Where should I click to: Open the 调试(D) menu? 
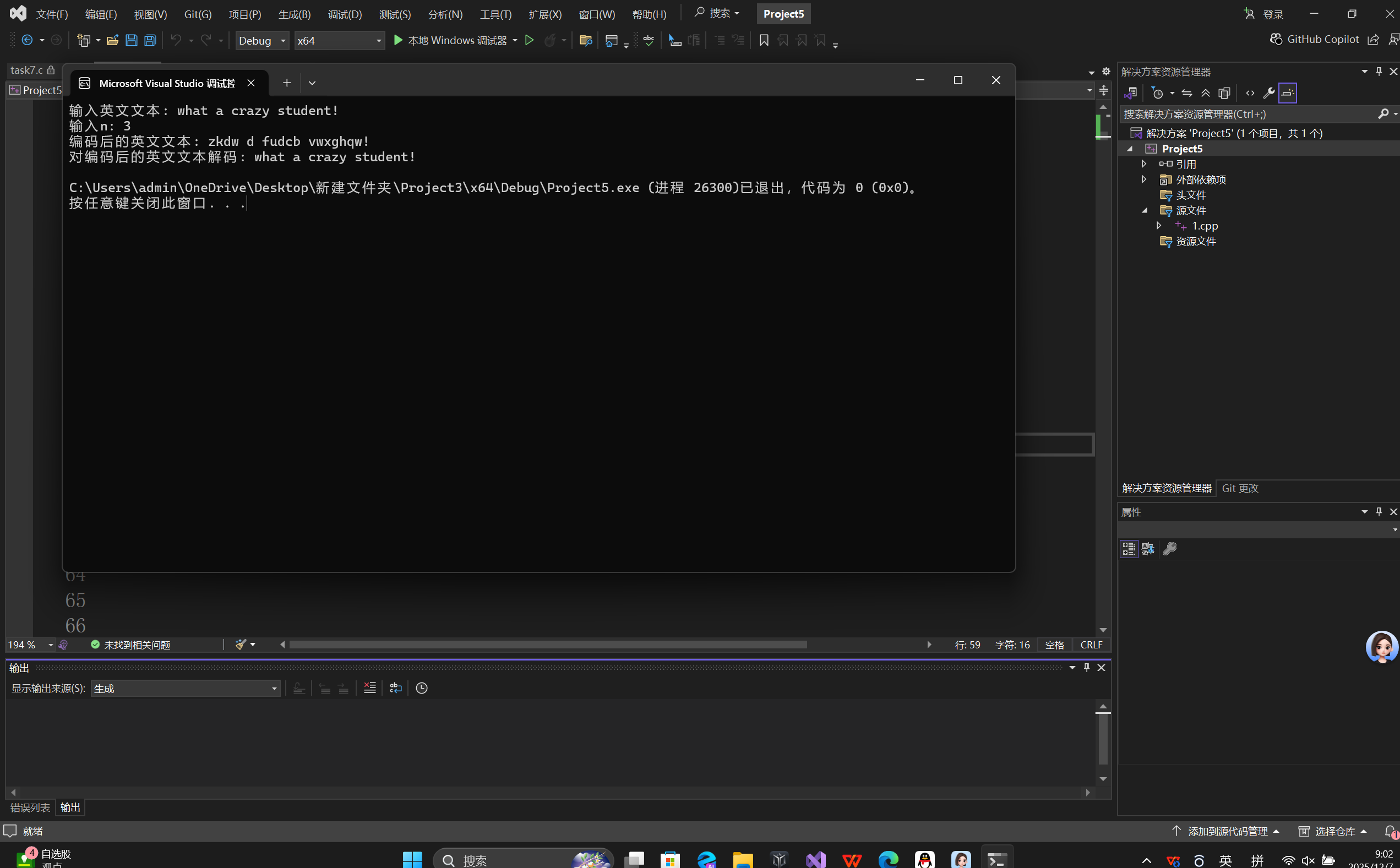click(345, 14)
